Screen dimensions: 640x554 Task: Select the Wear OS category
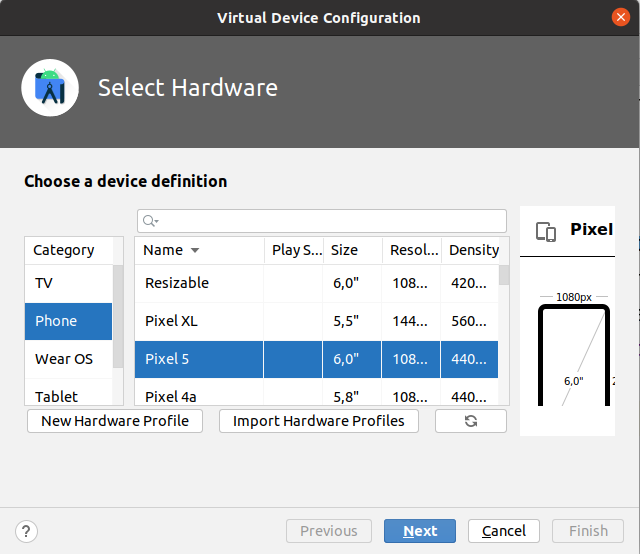click(68, 359)
